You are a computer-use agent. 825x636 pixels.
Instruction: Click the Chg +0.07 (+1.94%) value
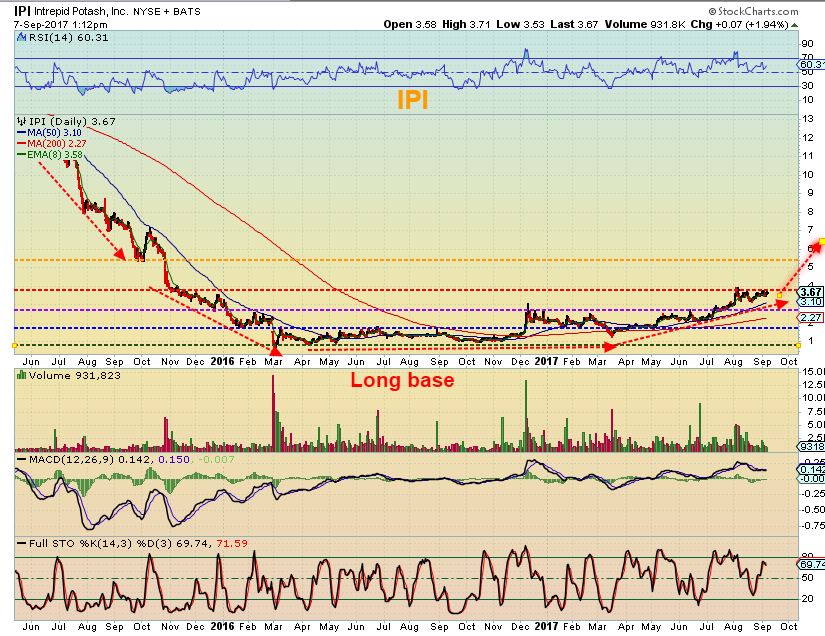pos(740,24)
